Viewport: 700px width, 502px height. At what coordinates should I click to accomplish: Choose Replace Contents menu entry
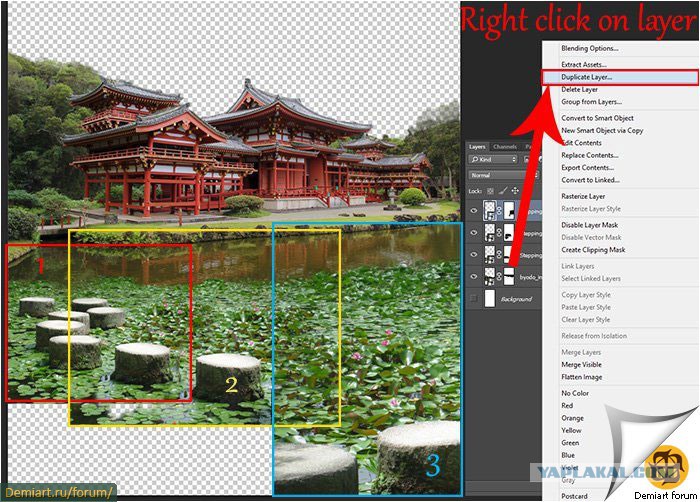590,155
